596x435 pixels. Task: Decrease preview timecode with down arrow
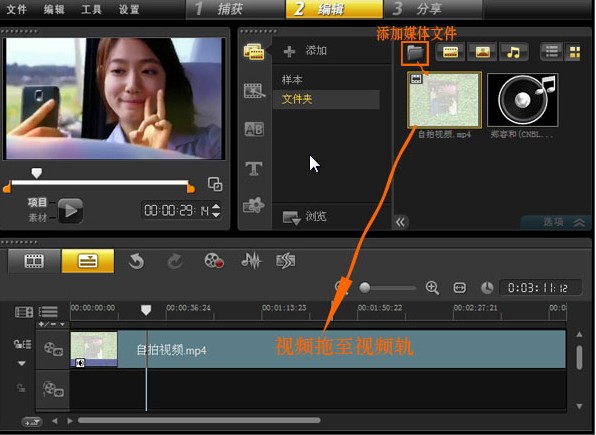216,215
